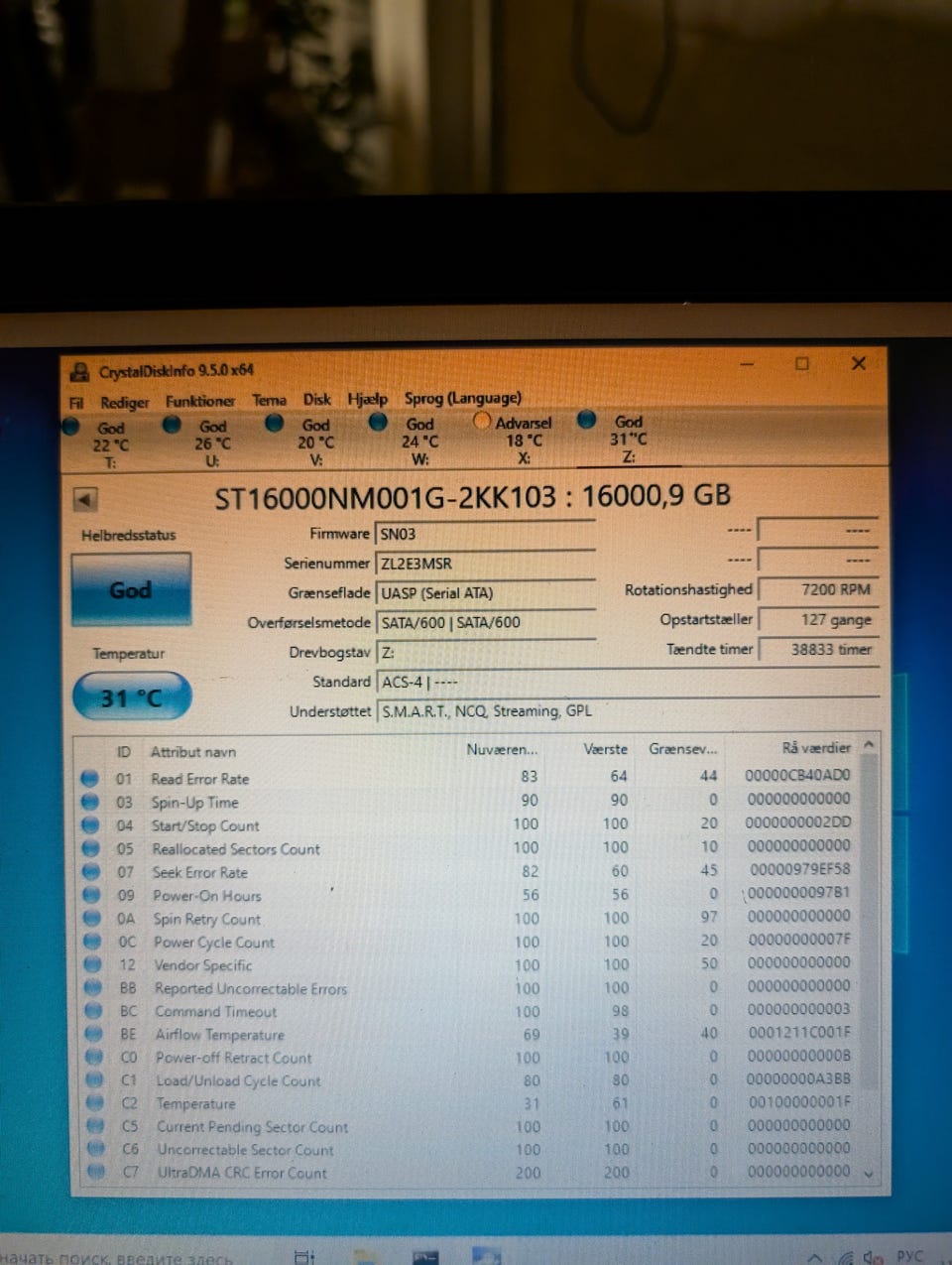Click the Opstartstæller value 127 gange
The height and width of the screenshot is (1265, 952).
tap(818, 619)
